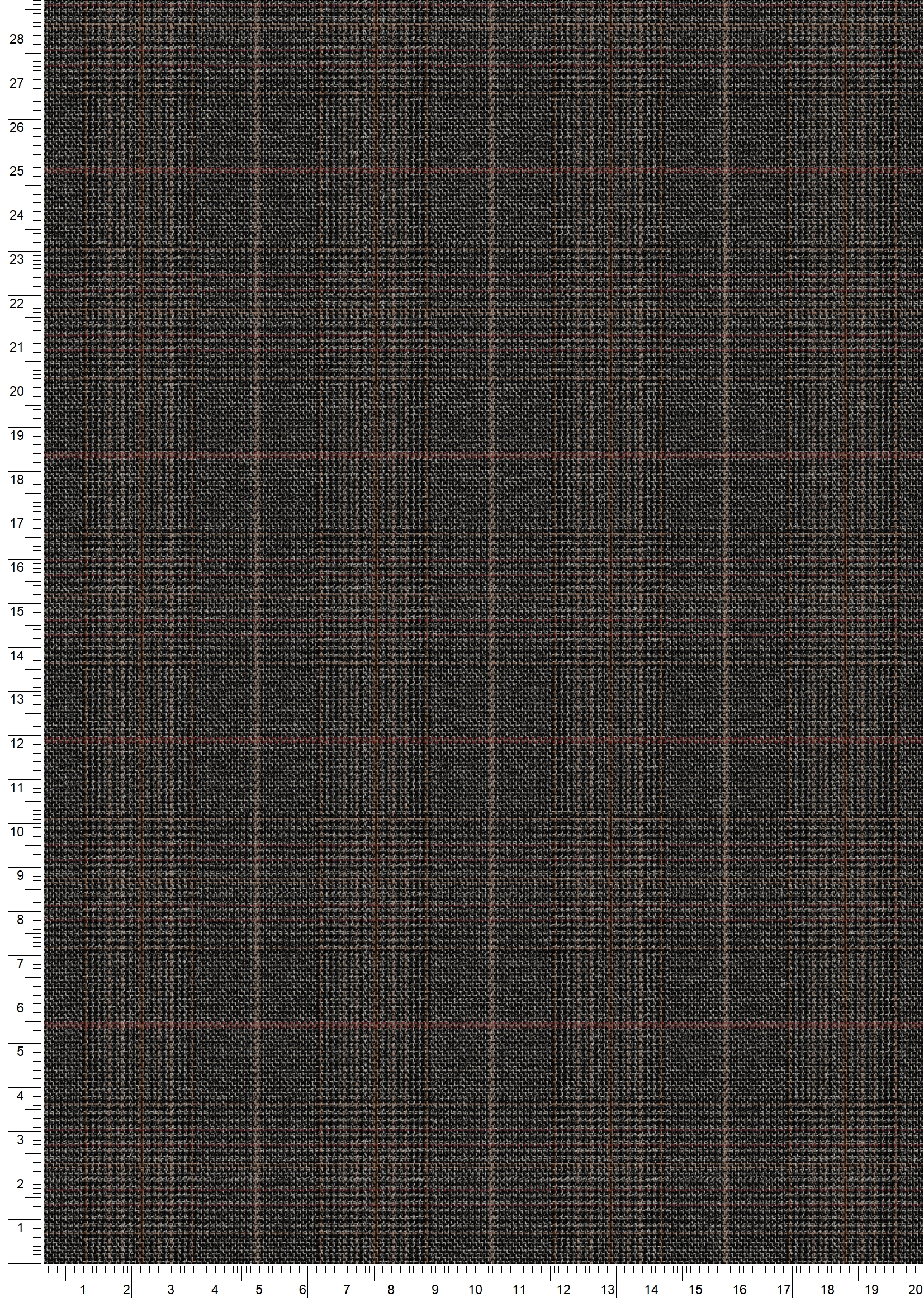Select the 4 label on the horizontal ruler
Screen dimensions: 924x1307
click(x=215, y=1290)
